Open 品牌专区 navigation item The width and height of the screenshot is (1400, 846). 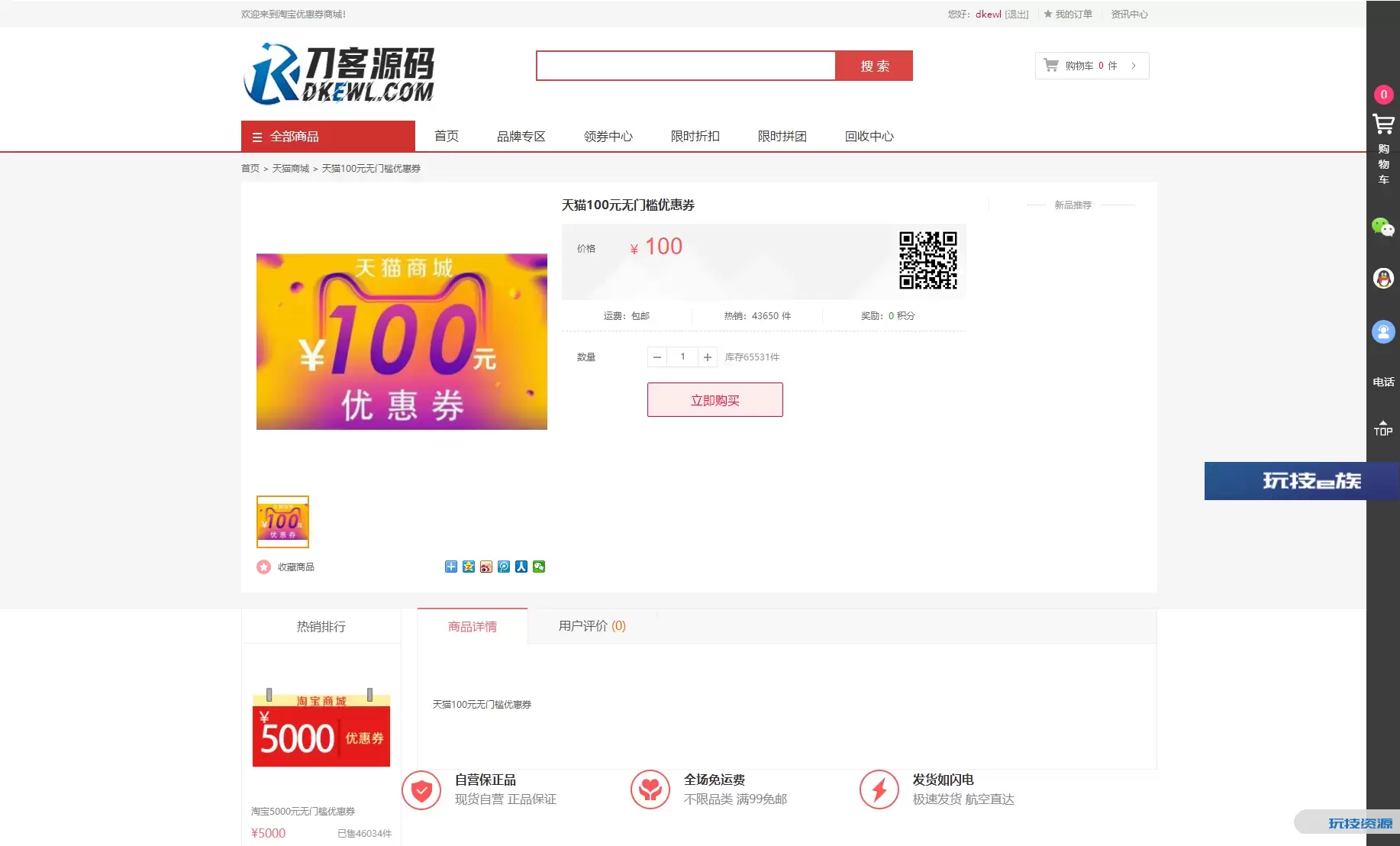coord(521,136)
